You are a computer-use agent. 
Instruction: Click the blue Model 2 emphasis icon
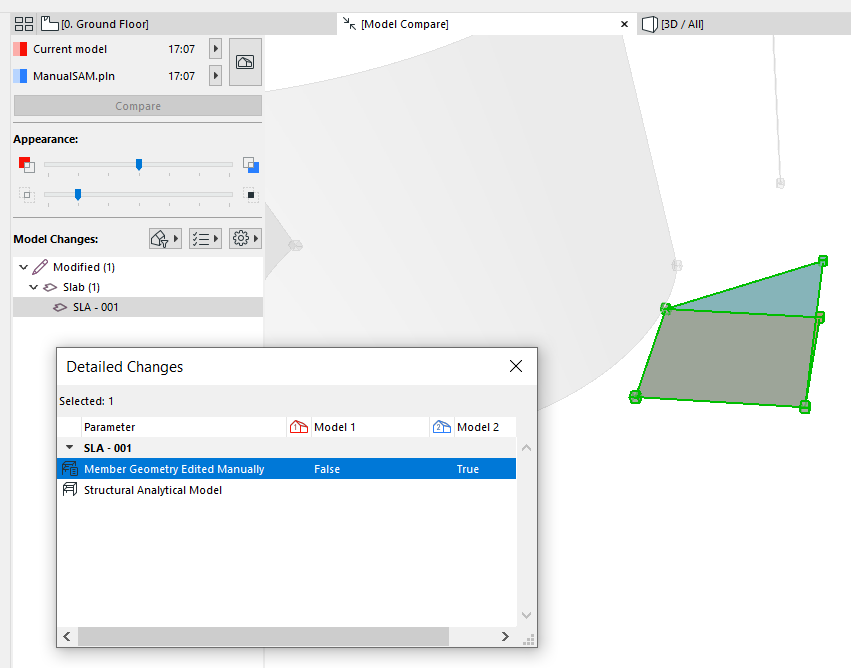pos(251,164)
